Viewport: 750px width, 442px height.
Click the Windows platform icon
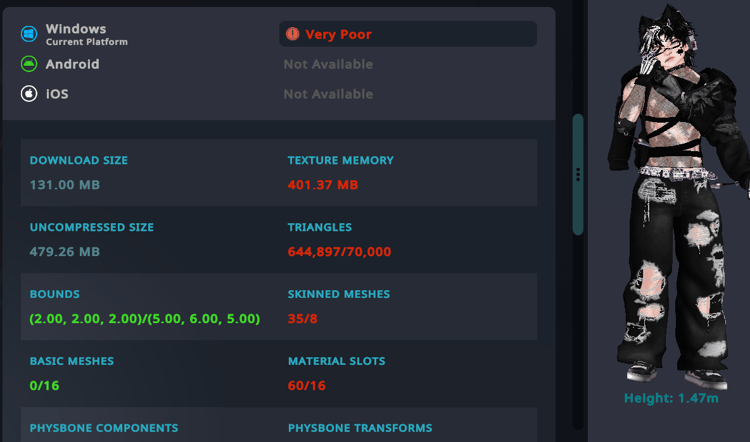pos(29,34)
